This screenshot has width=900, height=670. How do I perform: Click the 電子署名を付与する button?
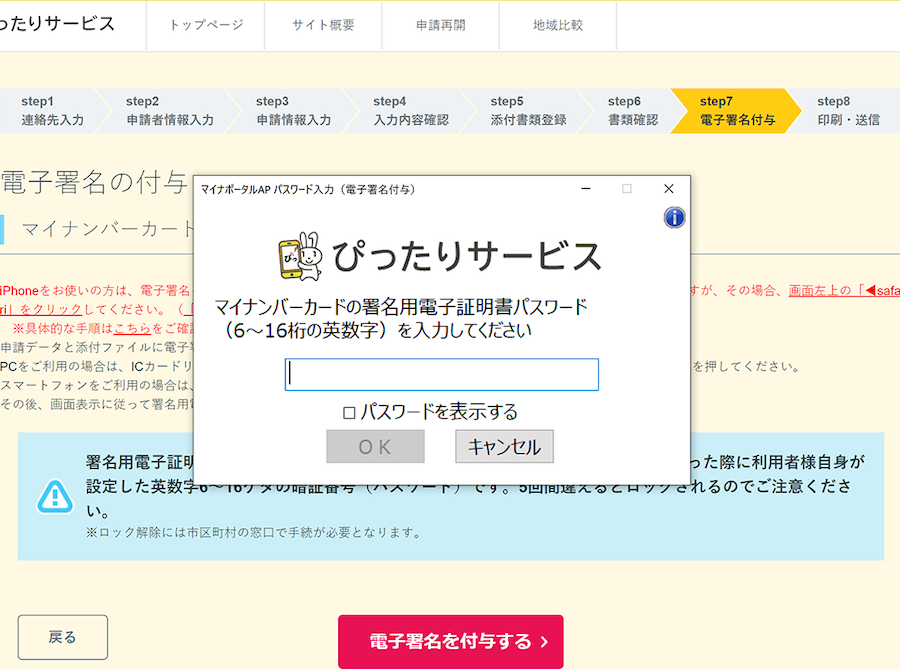pos(450,641)
